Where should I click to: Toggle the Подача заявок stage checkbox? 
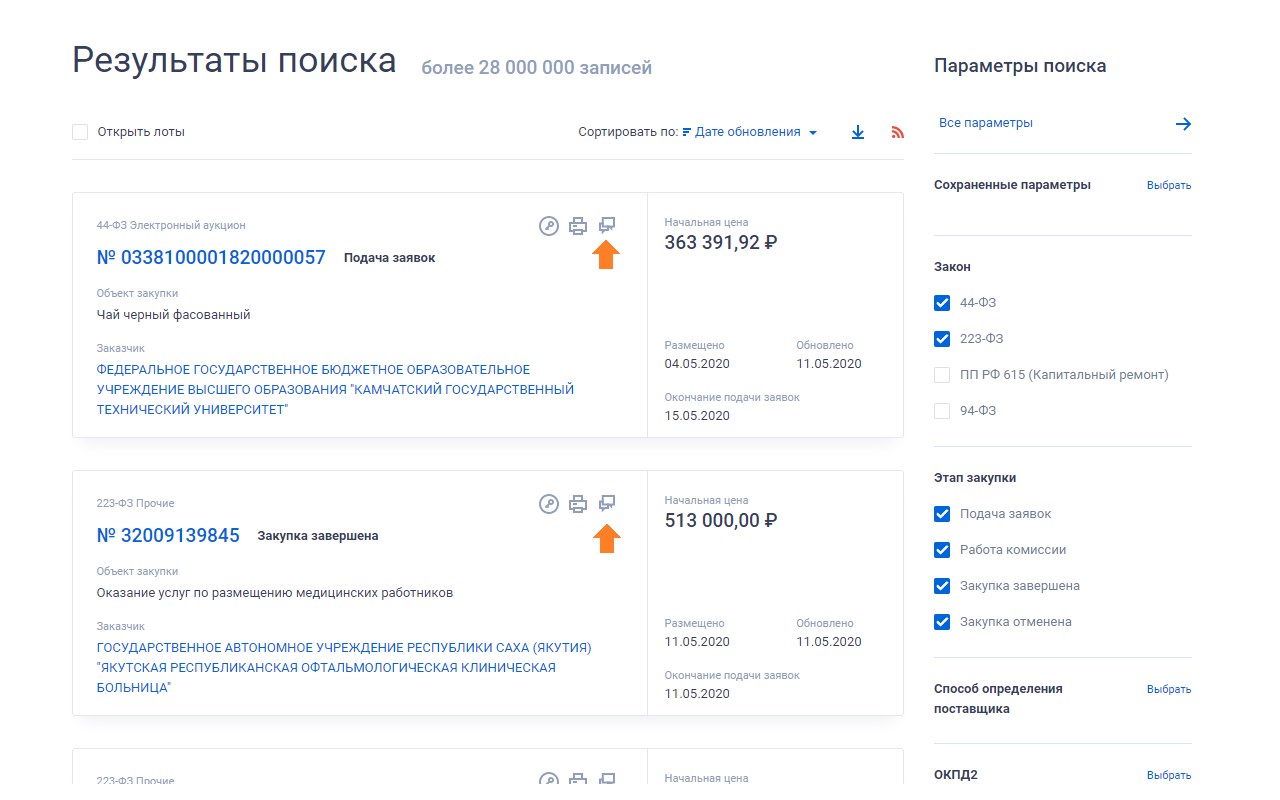941,514
